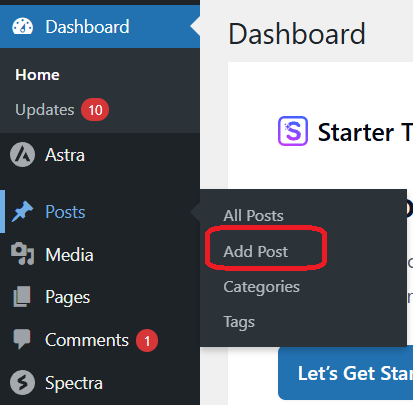This screenshot has width=413, height=405.
Task: Open the Comments badge showing 1 pending
Action: (x=147, y=340)
